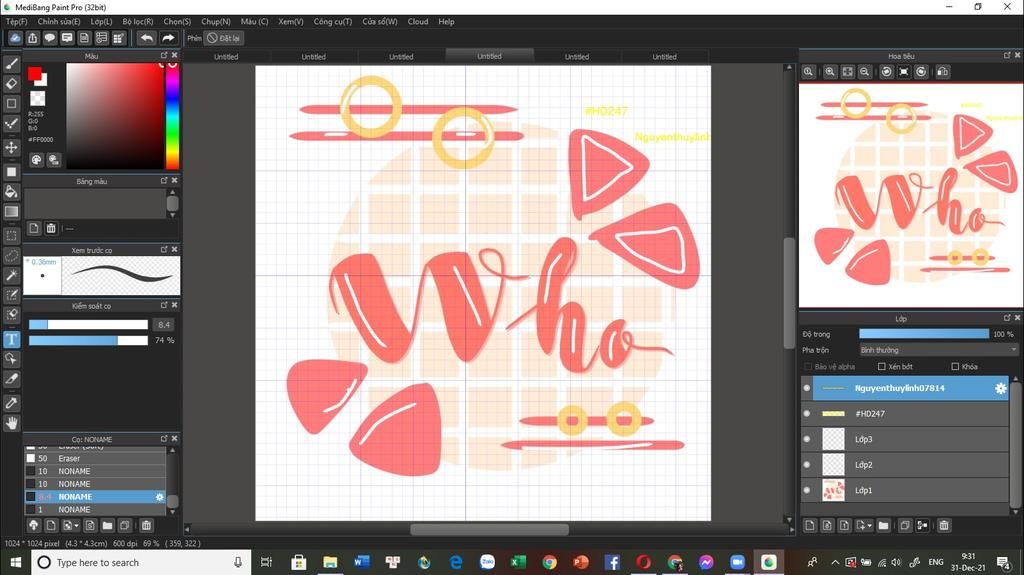Image resolution: width=1024 pixels, height=575 pixels.
Task: Select the Hand tool
Action: (11, 423)
